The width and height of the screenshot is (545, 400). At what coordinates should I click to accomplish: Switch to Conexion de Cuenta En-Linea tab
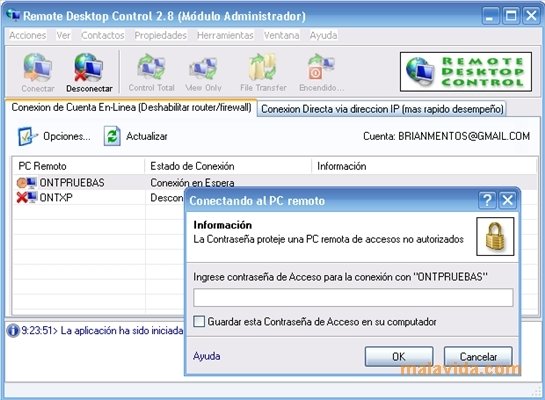[131, 107]
